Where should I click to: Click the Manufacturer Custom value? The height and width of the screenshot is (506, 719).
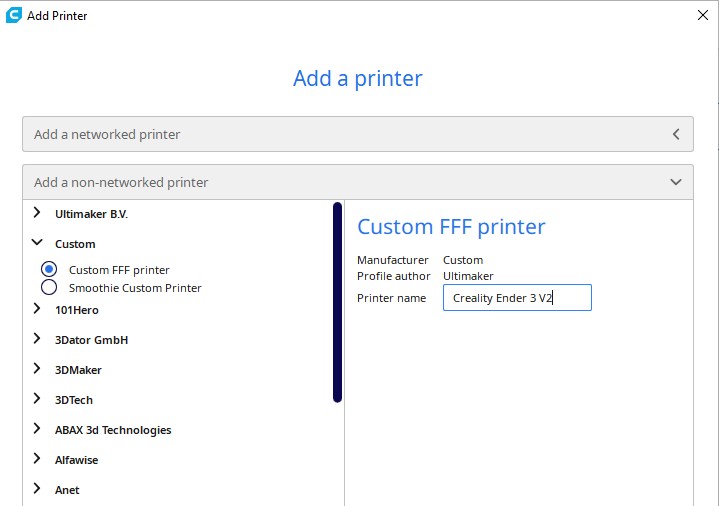pyautogui.click(x=463, y=260)
